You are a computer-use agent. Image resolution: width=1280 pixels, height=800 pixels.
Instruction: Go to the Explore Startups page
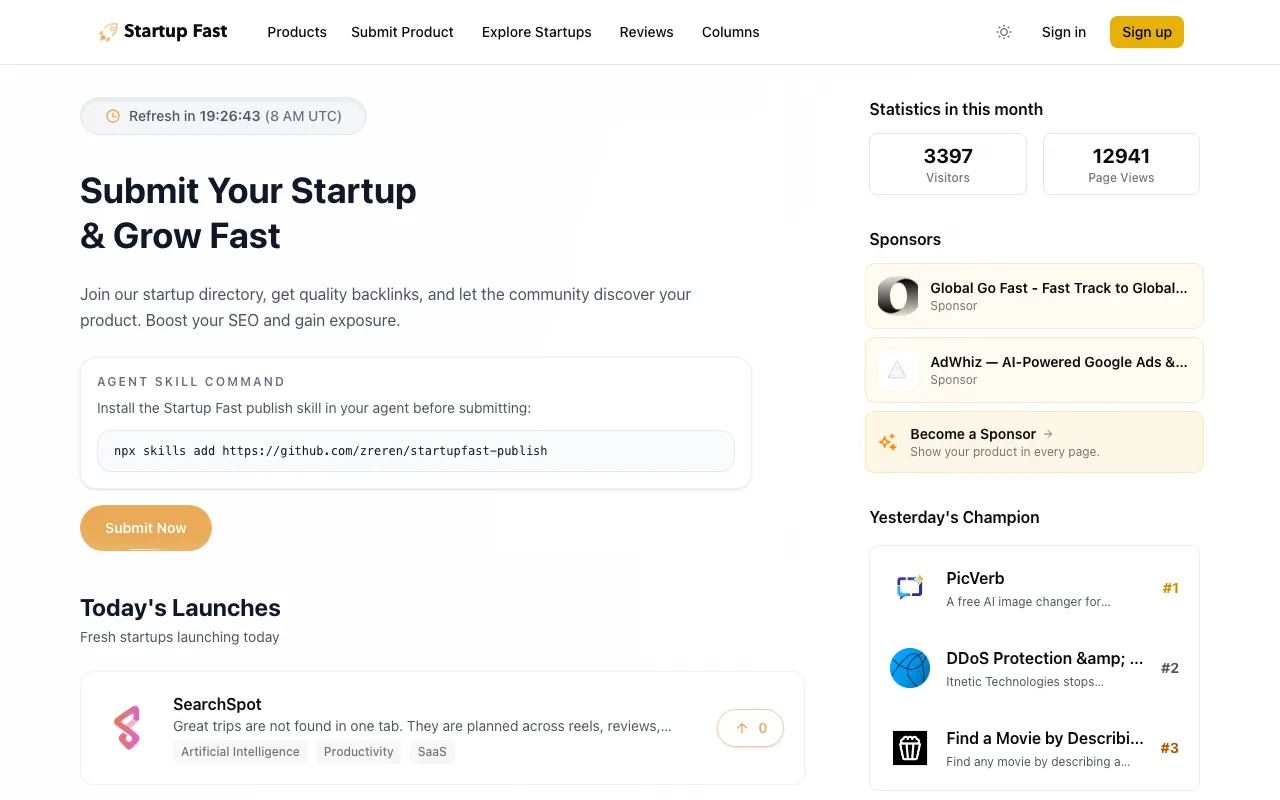(x=537, y=32)
